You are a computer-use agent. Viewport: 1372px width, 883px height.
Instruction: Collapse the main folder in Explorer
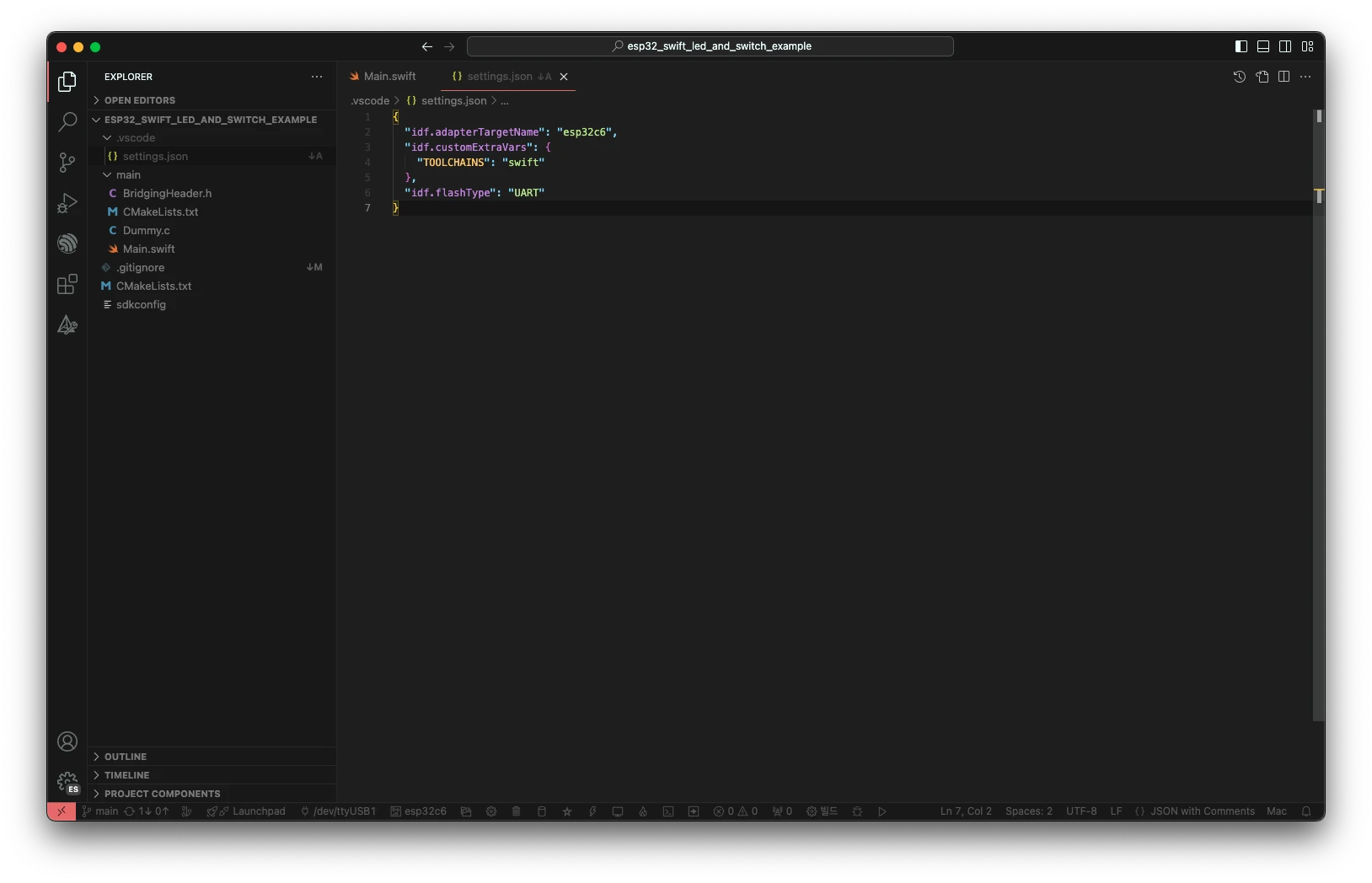tap(127, 174)
